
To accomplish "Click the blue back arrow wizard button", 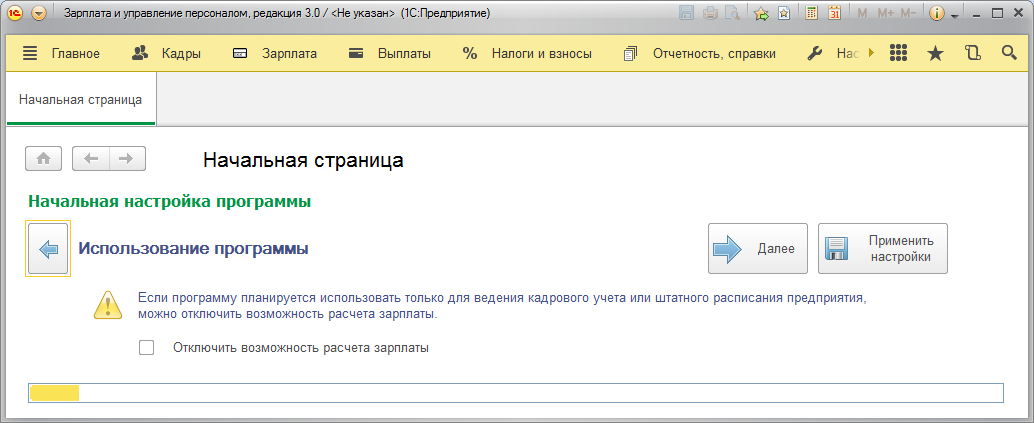I will point(48,248).
